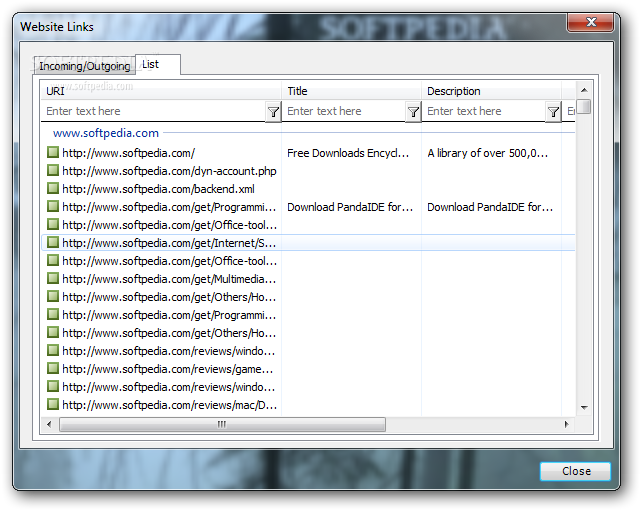Select the http://www.softpedia.com/ URL row
Image resolution: width=641 pixels, height=511 pixels.
308,153
